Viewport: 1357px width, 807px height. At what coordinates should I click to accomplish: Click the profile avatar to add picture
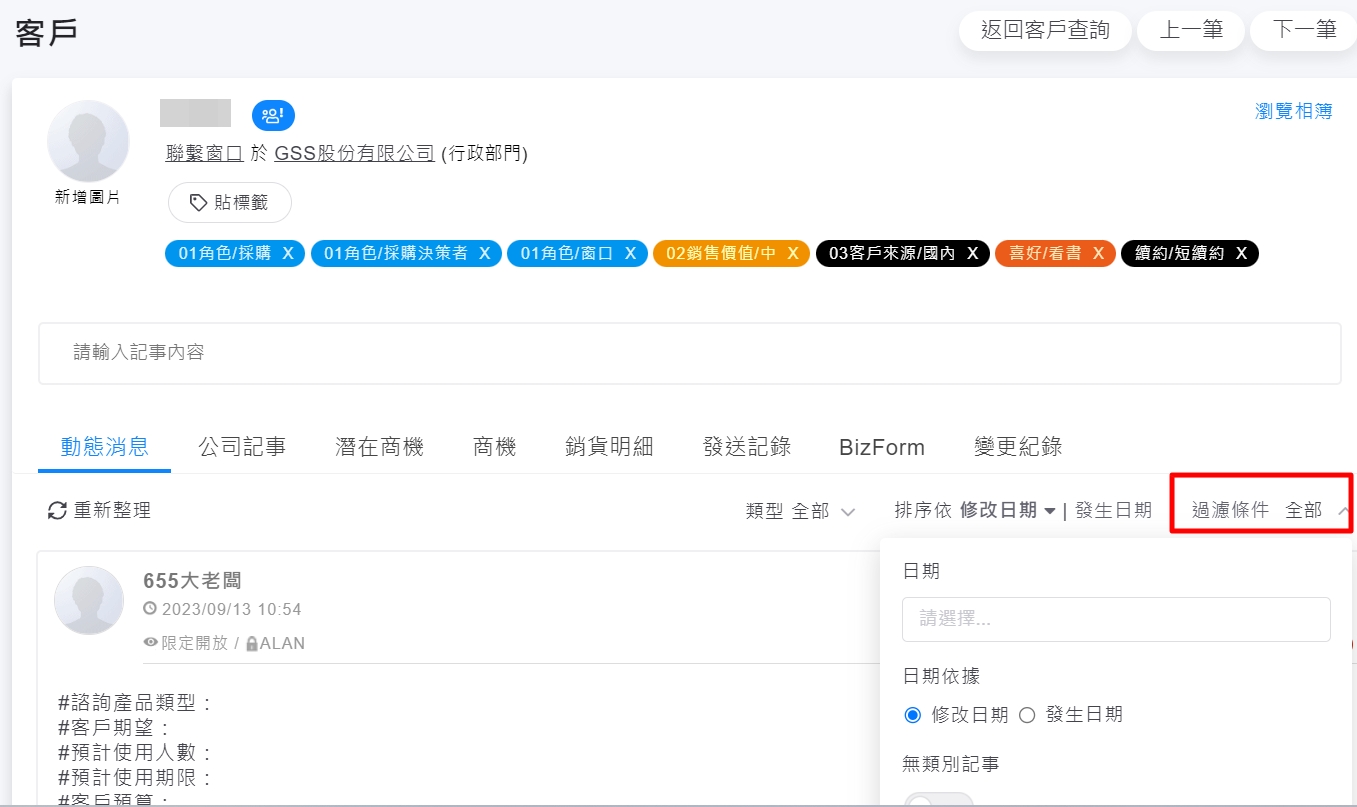point(88,142)
